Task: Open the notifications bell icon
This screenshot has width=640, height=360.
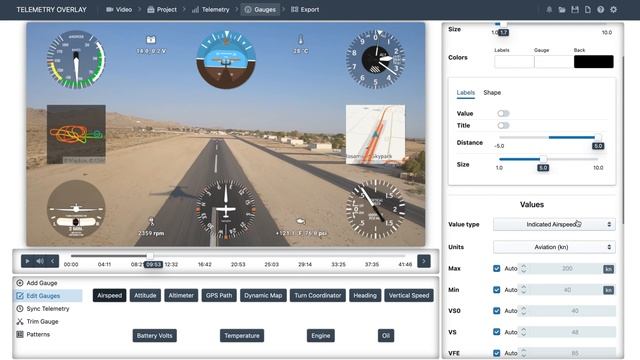Action: click(549, 9)
